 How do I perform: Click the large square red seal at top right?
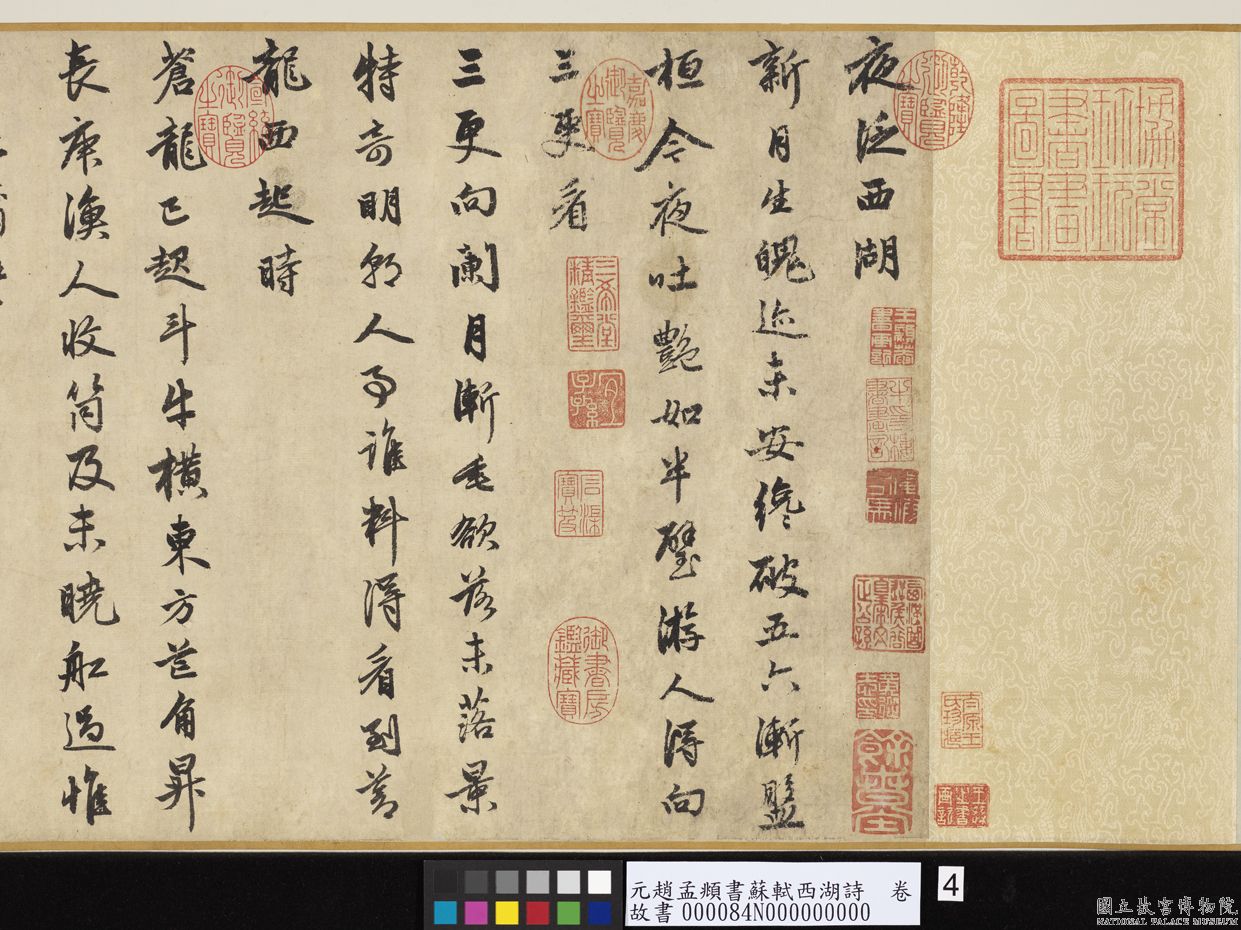(x=1091, y=169)
